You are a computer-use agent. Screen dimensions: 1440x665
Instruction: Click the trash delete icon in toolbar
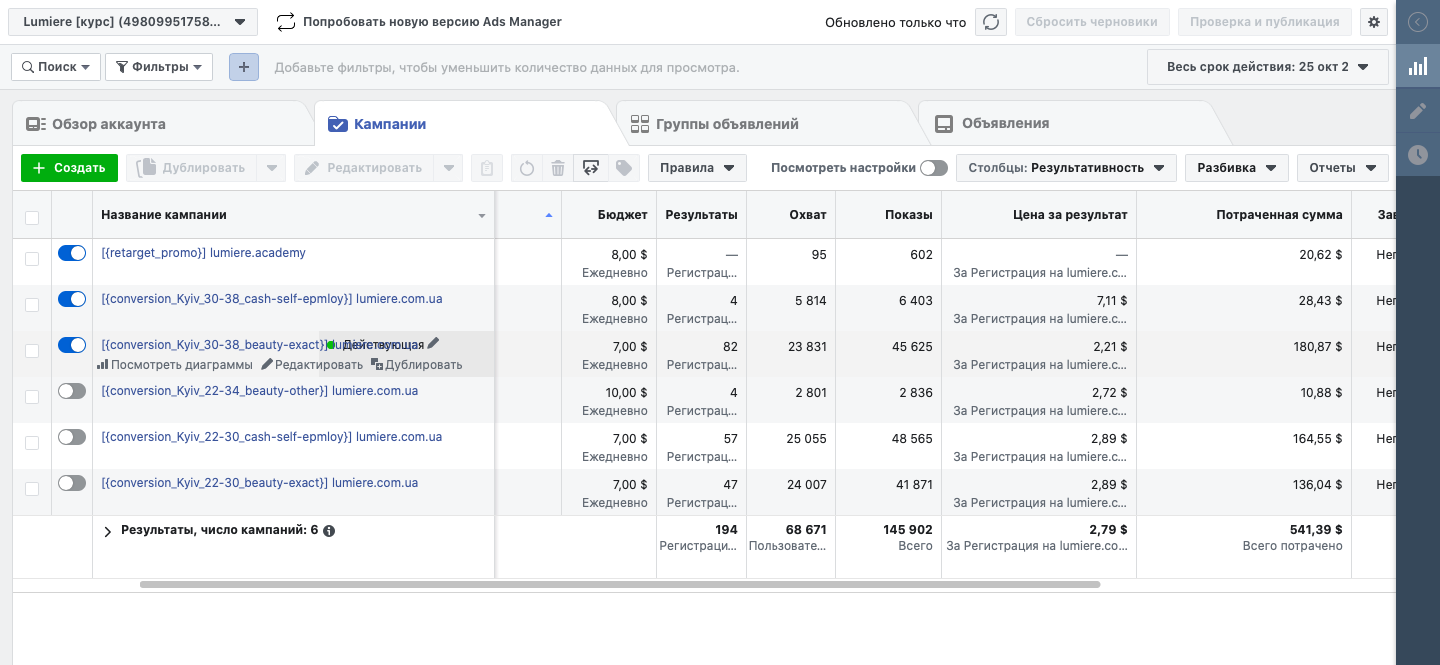(x=558, y=168)
